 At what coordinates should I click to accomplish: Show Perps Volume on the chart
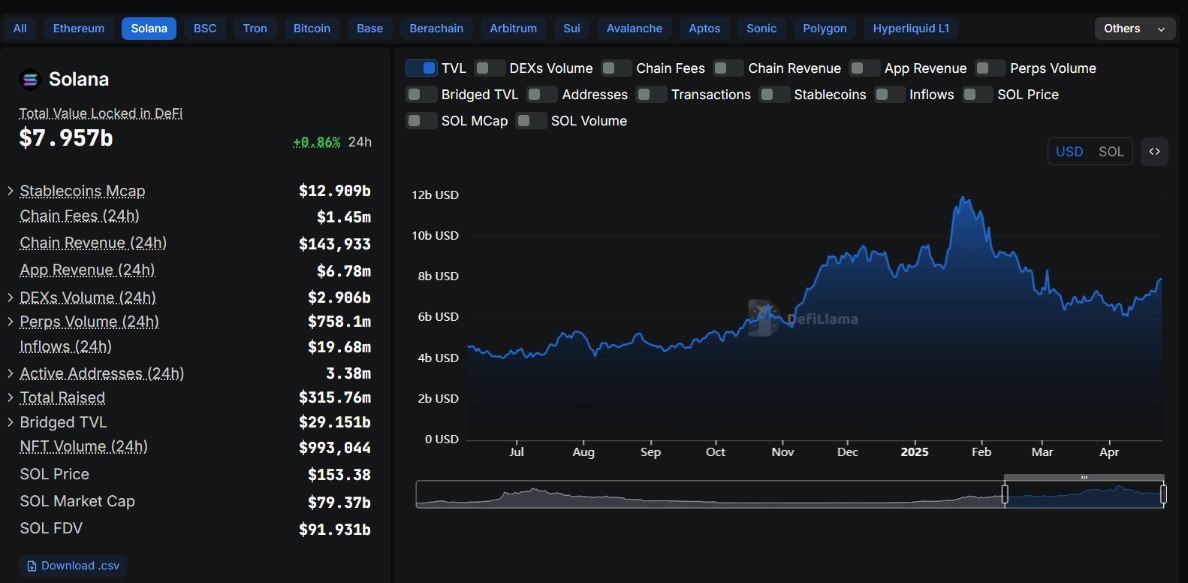(x=990, y=68)
